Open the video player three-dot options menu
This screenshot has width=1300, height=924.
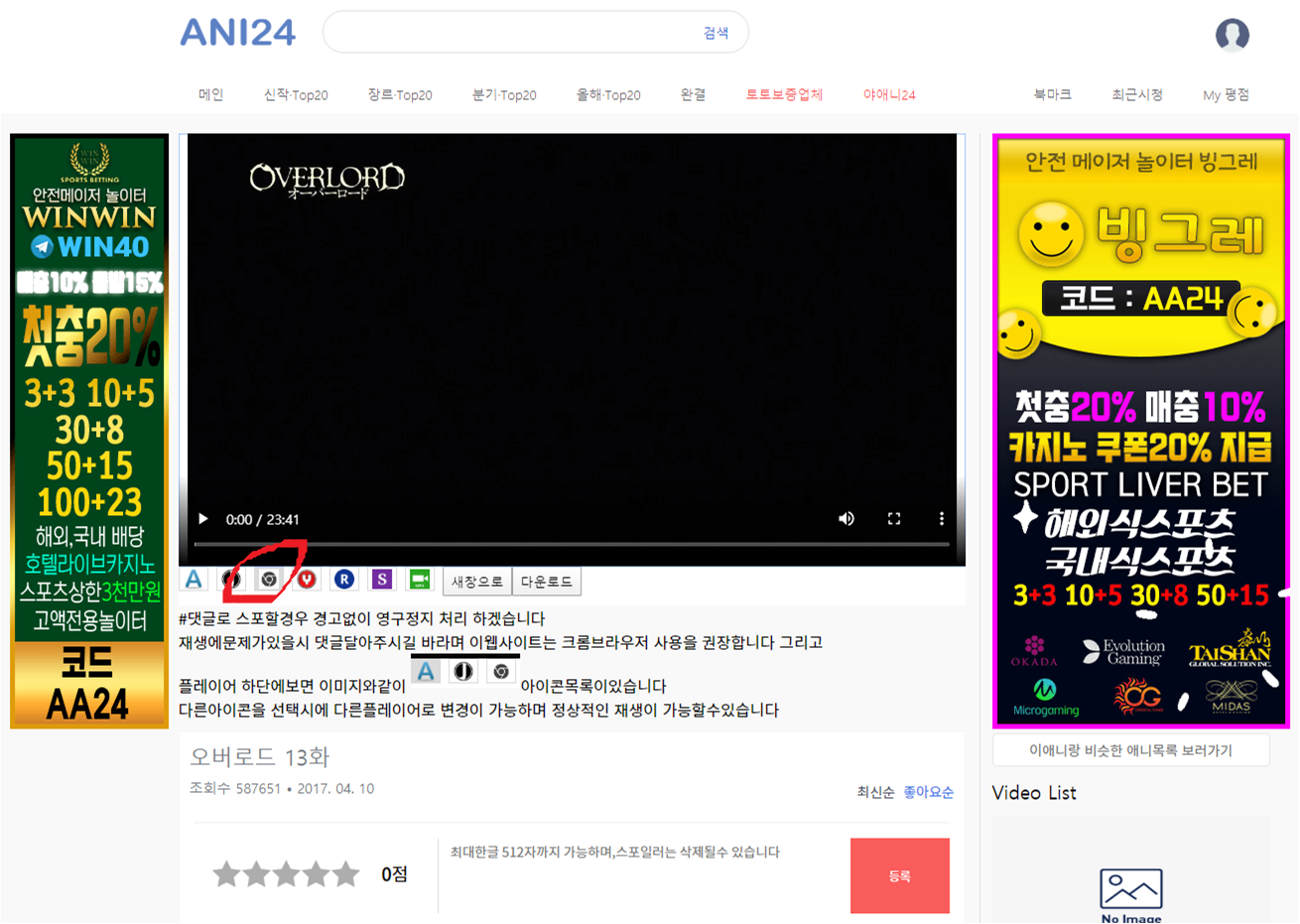(941, 519)
